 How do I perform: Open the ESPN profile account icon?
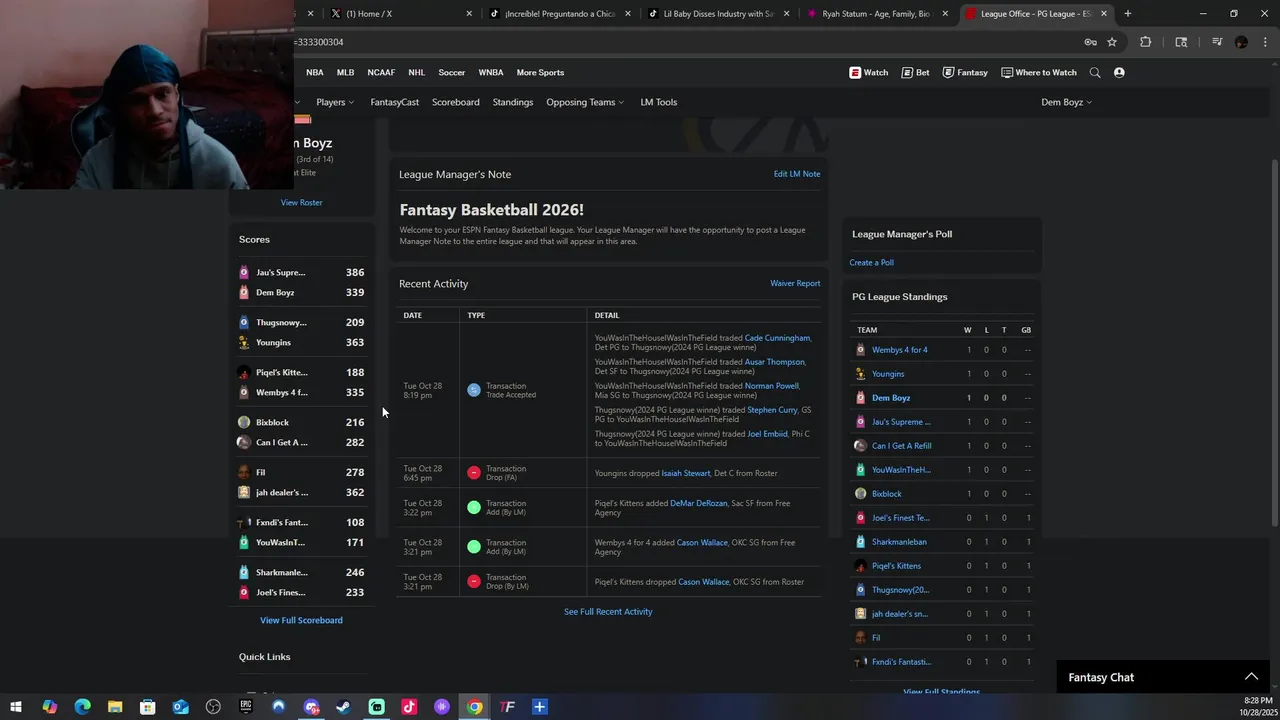coord(1119,72)
